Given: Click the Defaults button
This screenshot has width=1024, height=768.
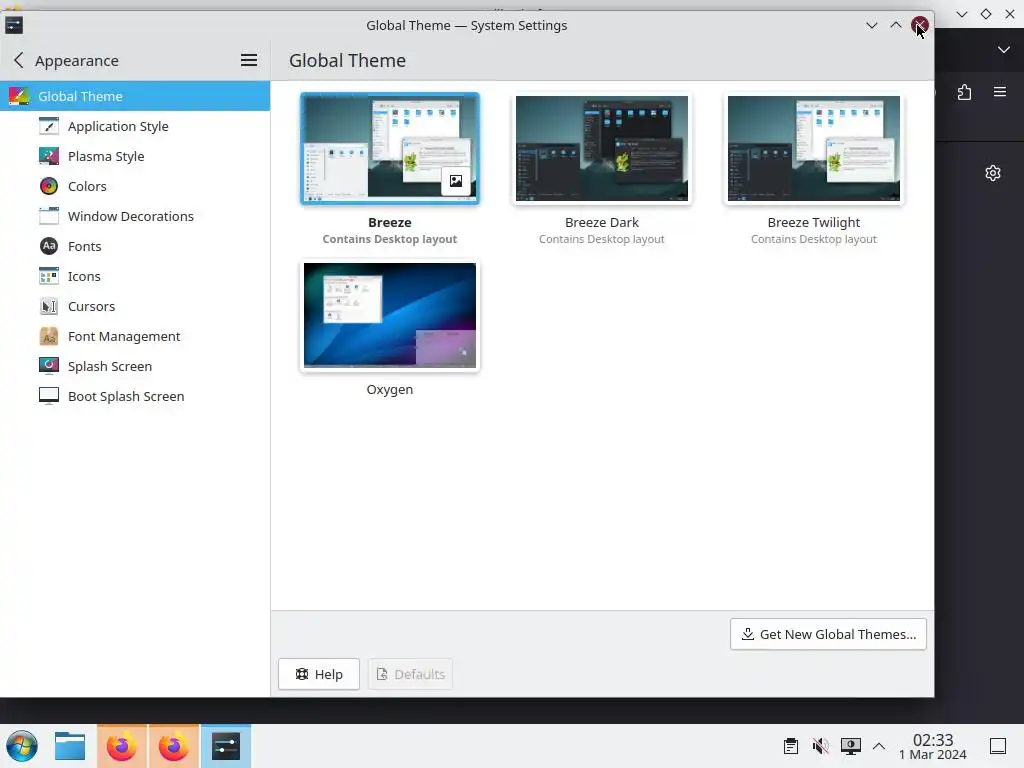Looking at the screenshot, I should point(410,674).
